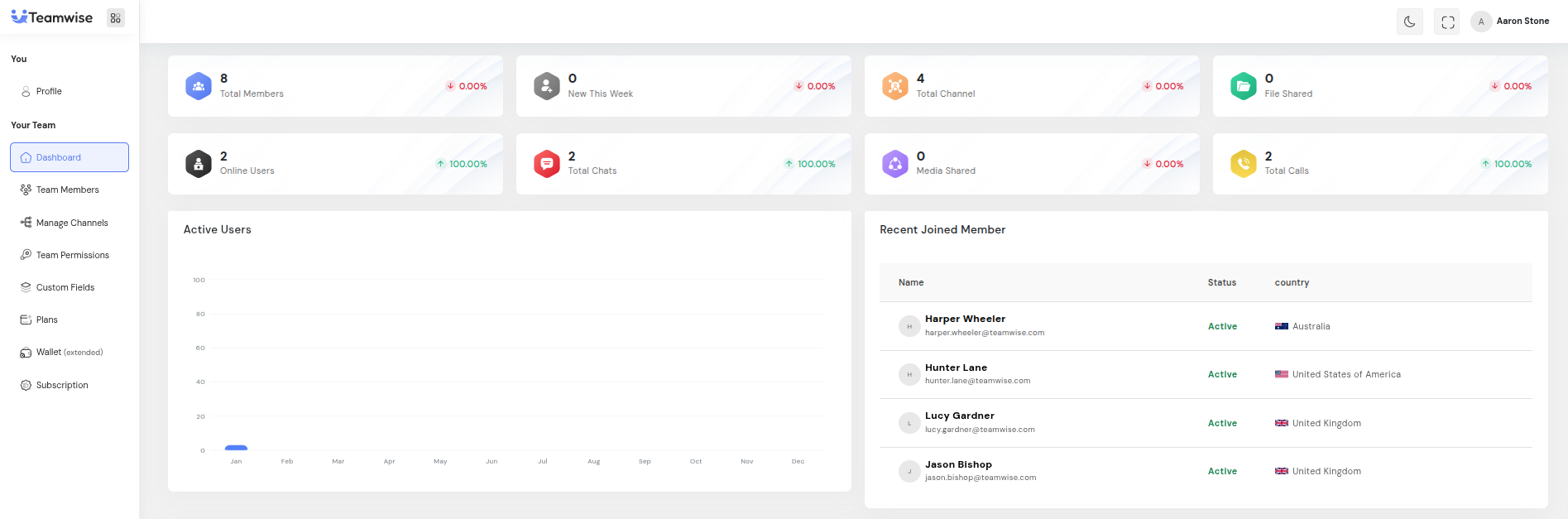1568x519 pixels.
Task: Click the Total Calls yellow phone icon
Action: (x=1243, y=164)
